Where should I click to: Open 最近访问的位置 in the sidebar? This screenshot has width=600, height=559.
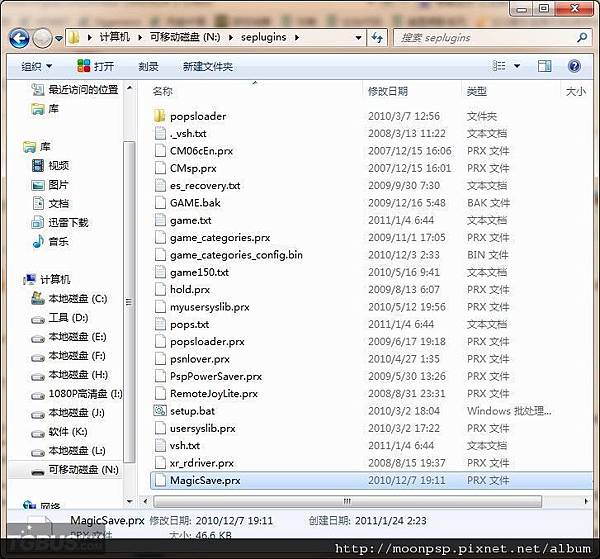[x=75, y=90]
